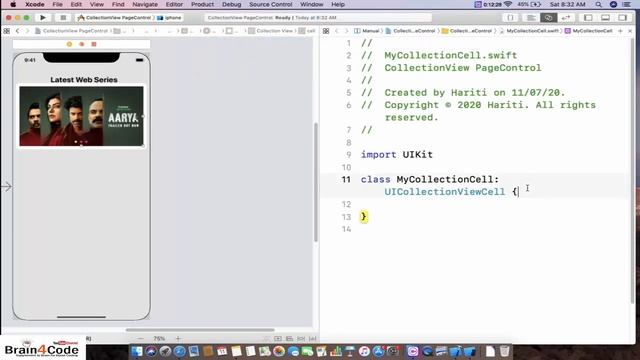The width and height of the screenshot is (640, 360).
Task: Open the Manual assistant mode menu
Action: (367, 31)
